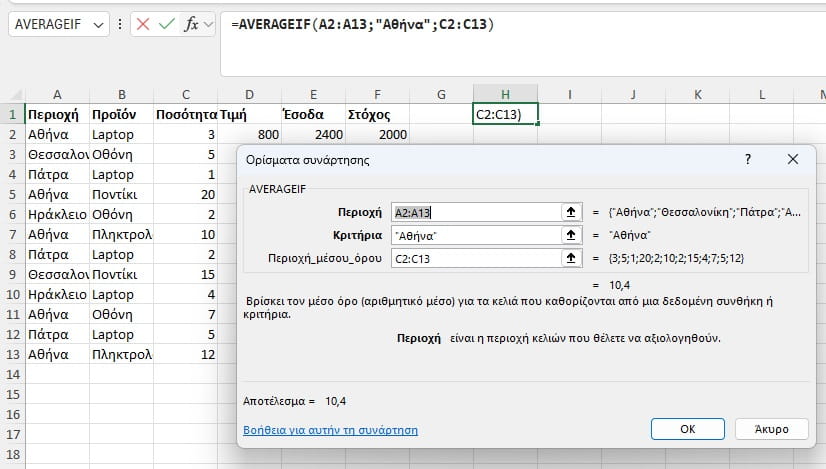Viewport: 826px width, 469px height.
Task: Click the Περιοχή input field A2:A13
Action: point(476,212)
